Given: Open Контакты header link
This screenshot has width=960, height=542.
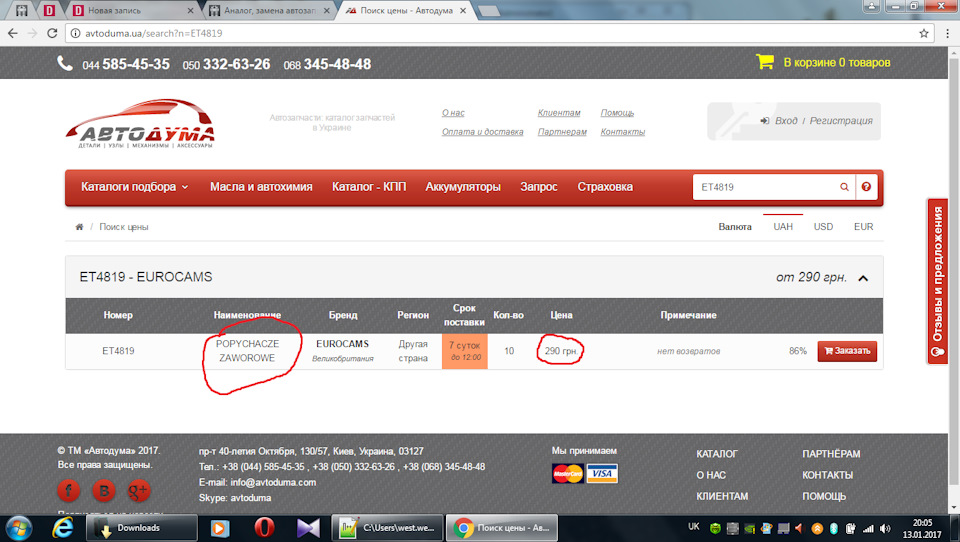Looking at the screenshot, I should tap(623, 132).
